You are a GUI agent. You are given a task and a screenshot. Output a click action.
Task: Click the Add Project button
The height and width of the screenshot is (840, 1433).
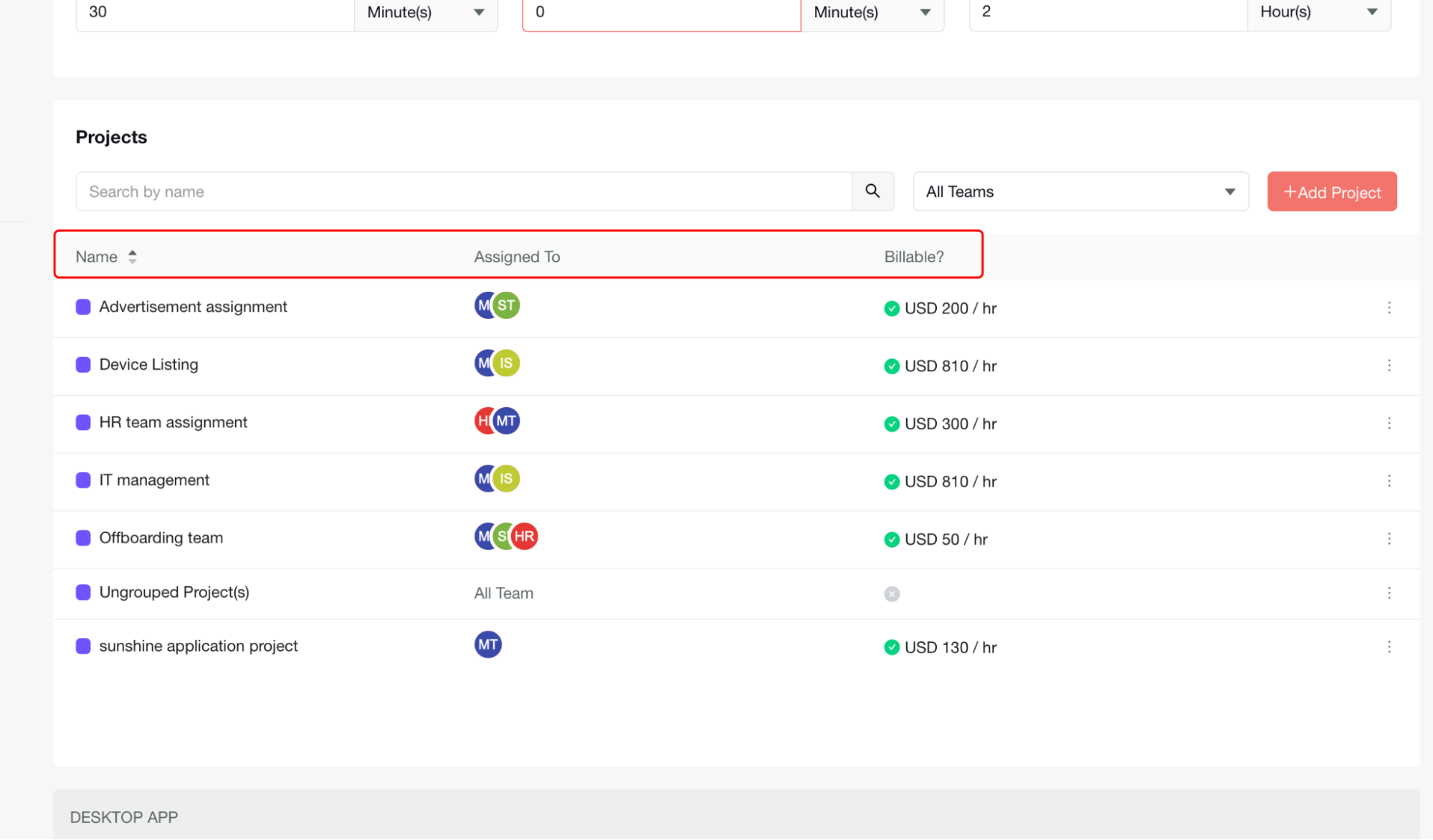(x=1331, y=191)
